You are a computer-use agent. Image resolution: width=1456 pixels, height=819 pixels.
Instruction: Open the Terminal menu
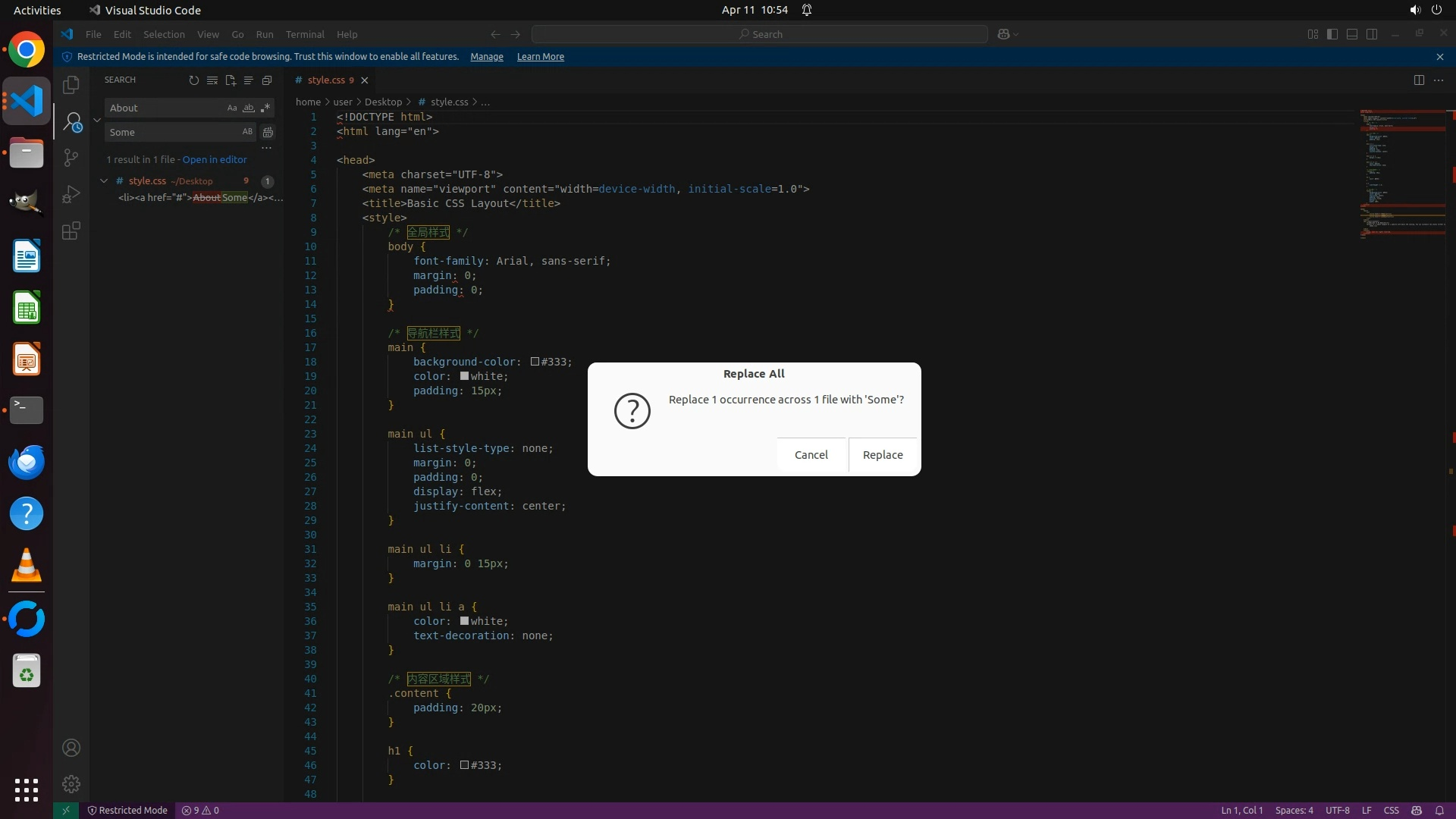click(x=305, y=35)
